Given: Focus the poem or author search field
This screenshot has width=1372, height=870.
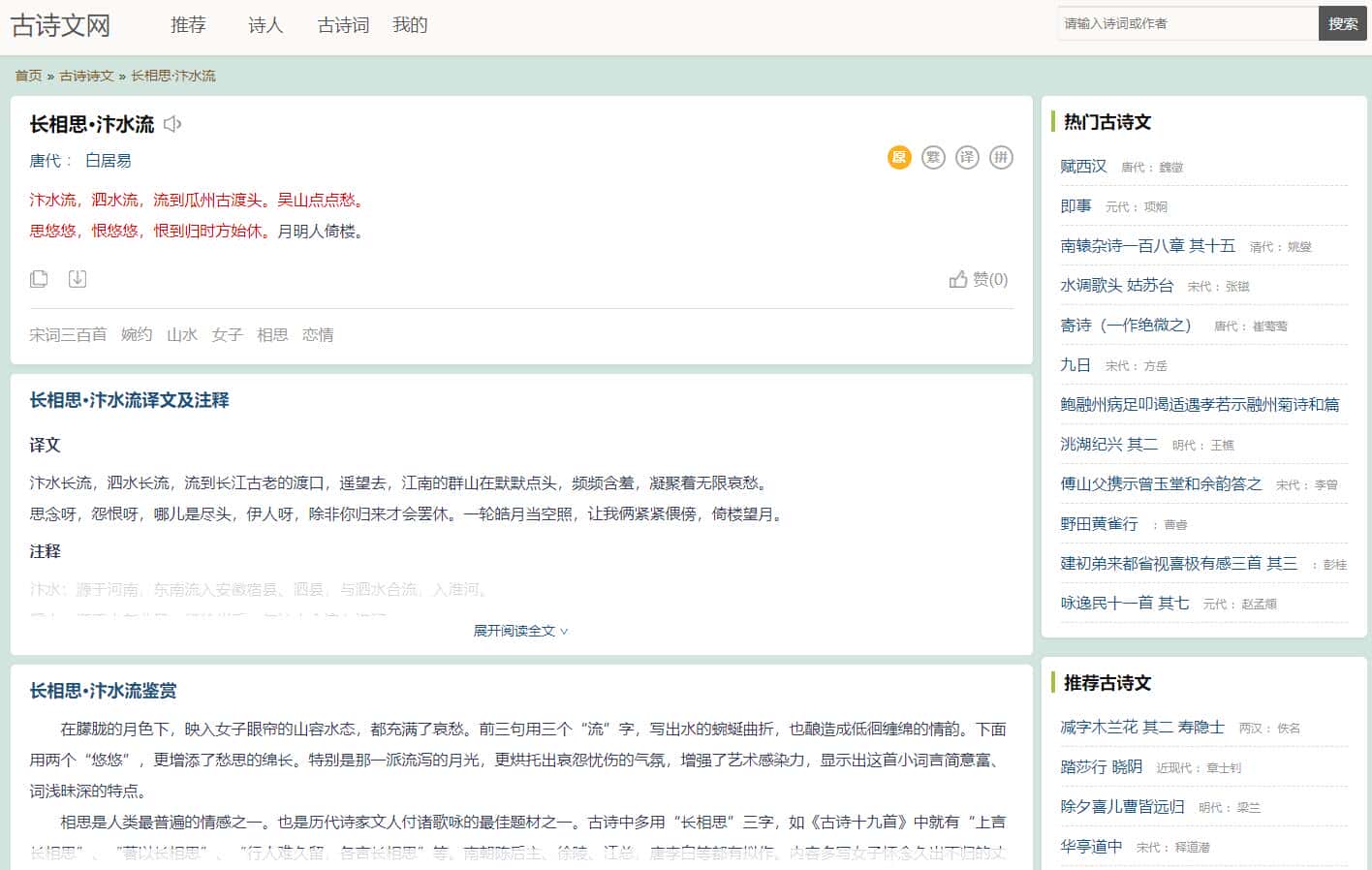Looking at the screenshot, I should pyautogui.click(x=1187, y=24).
